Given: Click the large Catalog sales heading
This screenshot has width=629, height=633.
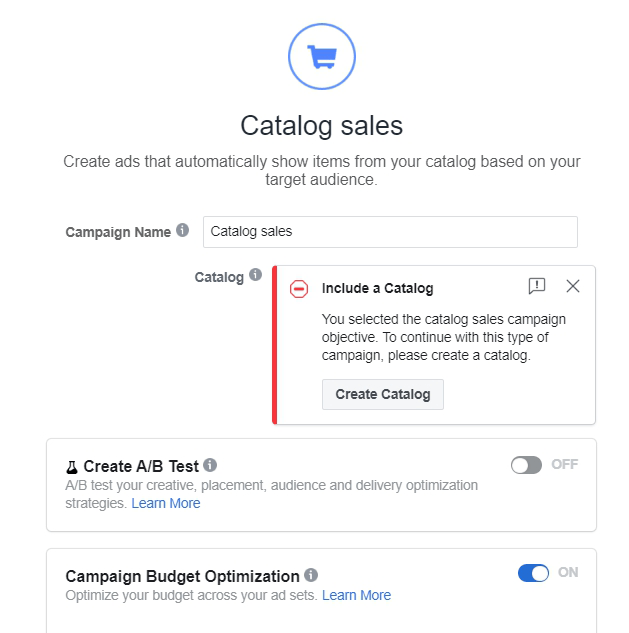Looking at the screenshot, I should 322,126.
